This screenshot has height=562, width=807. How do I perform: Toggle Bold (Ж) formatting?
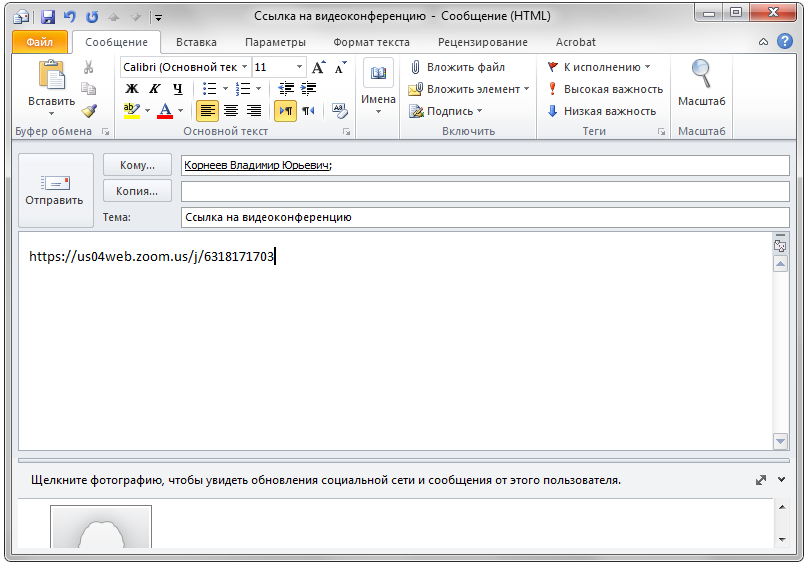click(131, 89)
